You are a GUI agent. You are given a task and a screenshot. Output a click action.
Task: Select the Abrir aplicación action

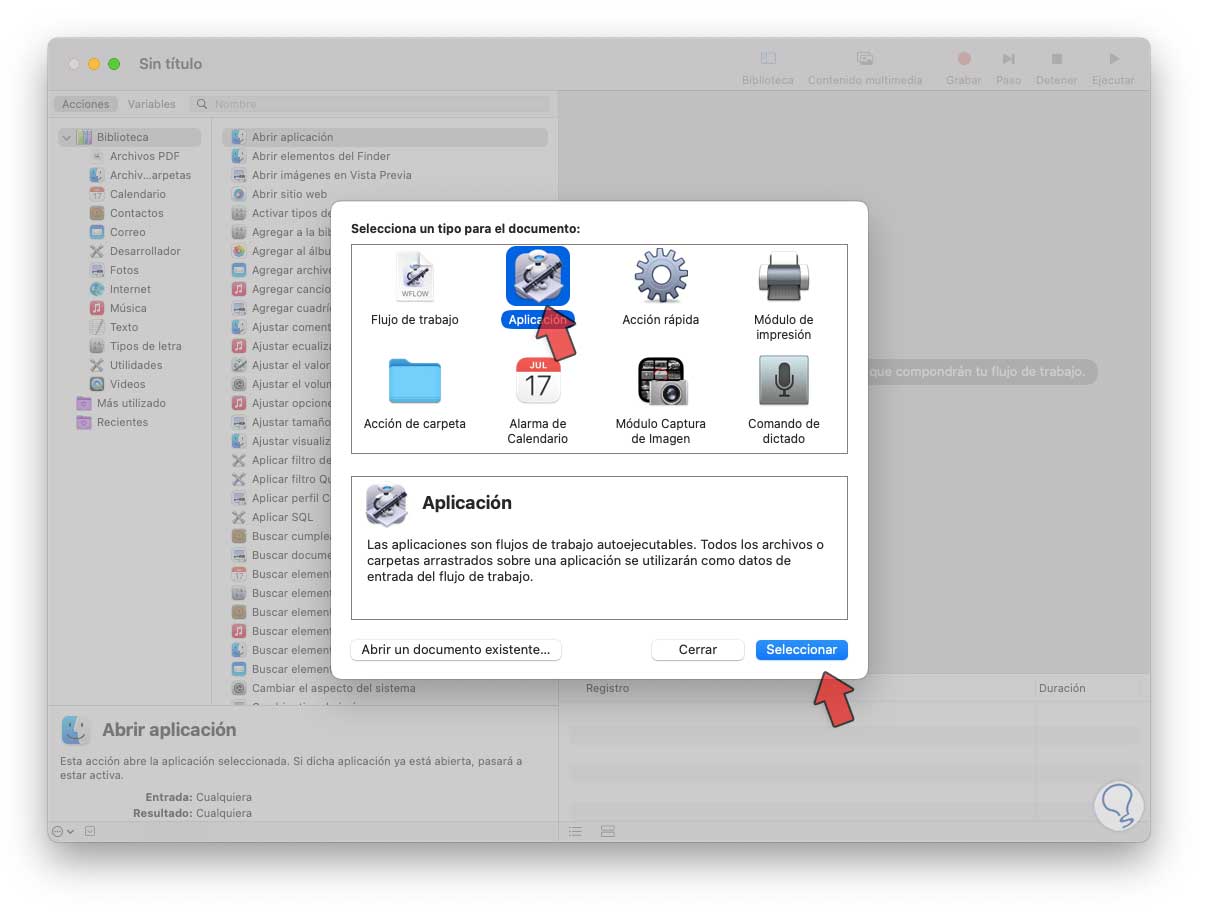(x=385, y=137)
